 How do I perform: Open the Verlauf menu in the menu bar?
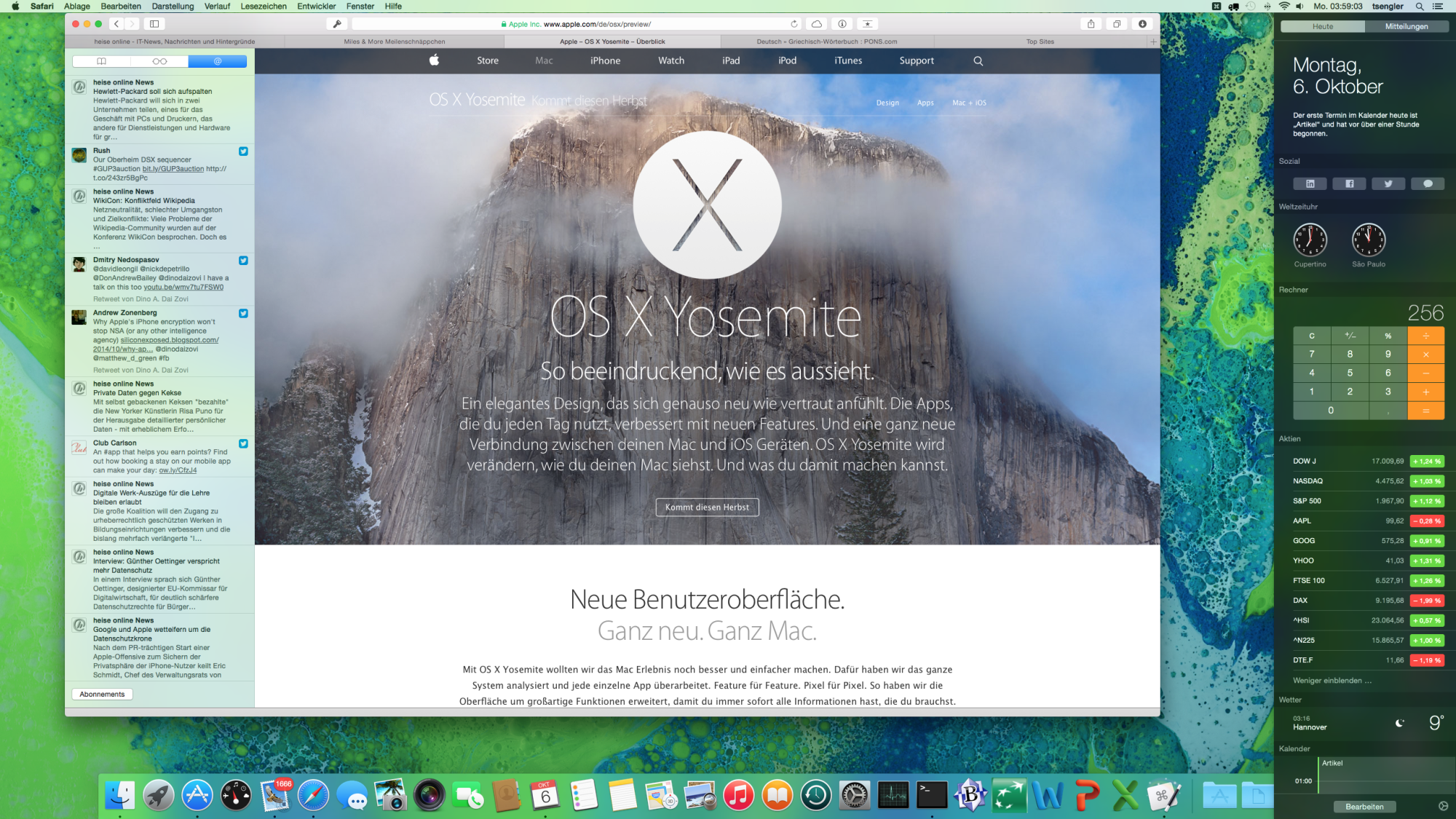point(217,6)
